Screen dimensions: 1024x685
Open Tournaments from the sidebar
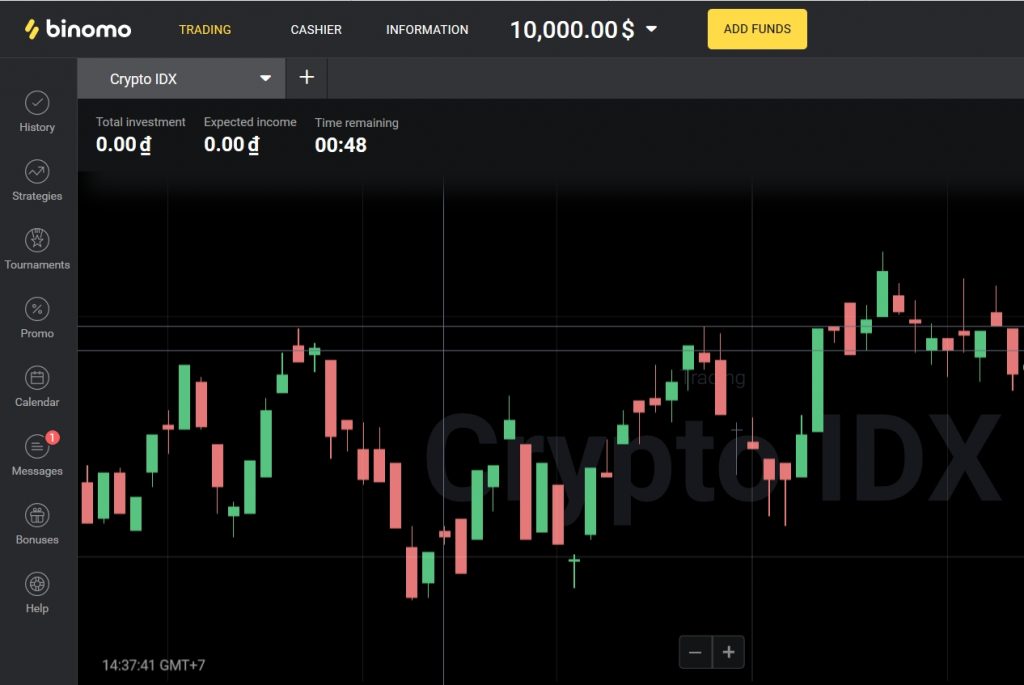pyautogui.click(x=37, y=241)
